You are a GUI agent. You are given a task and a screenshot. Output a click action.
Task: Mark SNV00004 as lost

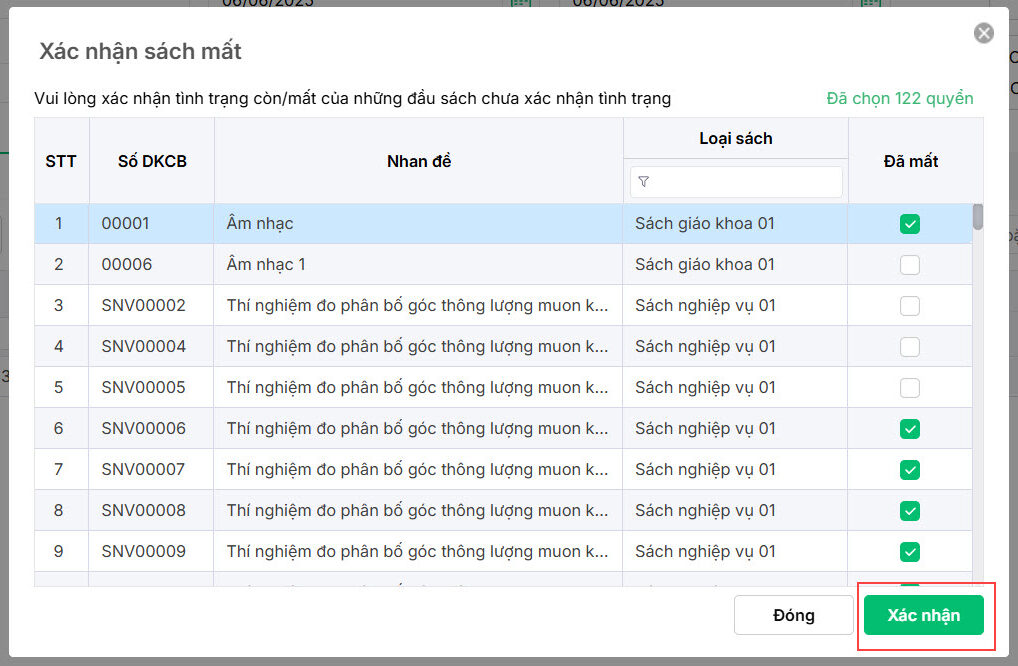pyautogui.click(x=909, y=347)
